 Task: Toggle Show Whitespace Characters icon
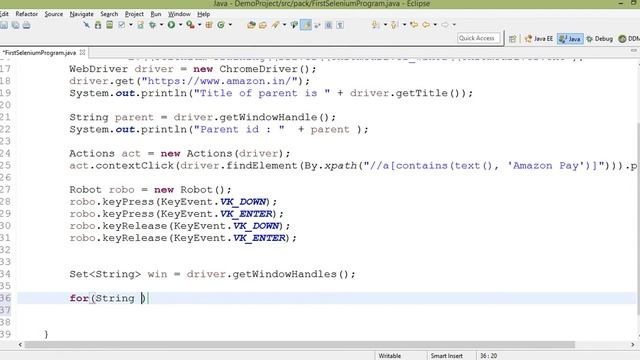[x=340, y=25]
